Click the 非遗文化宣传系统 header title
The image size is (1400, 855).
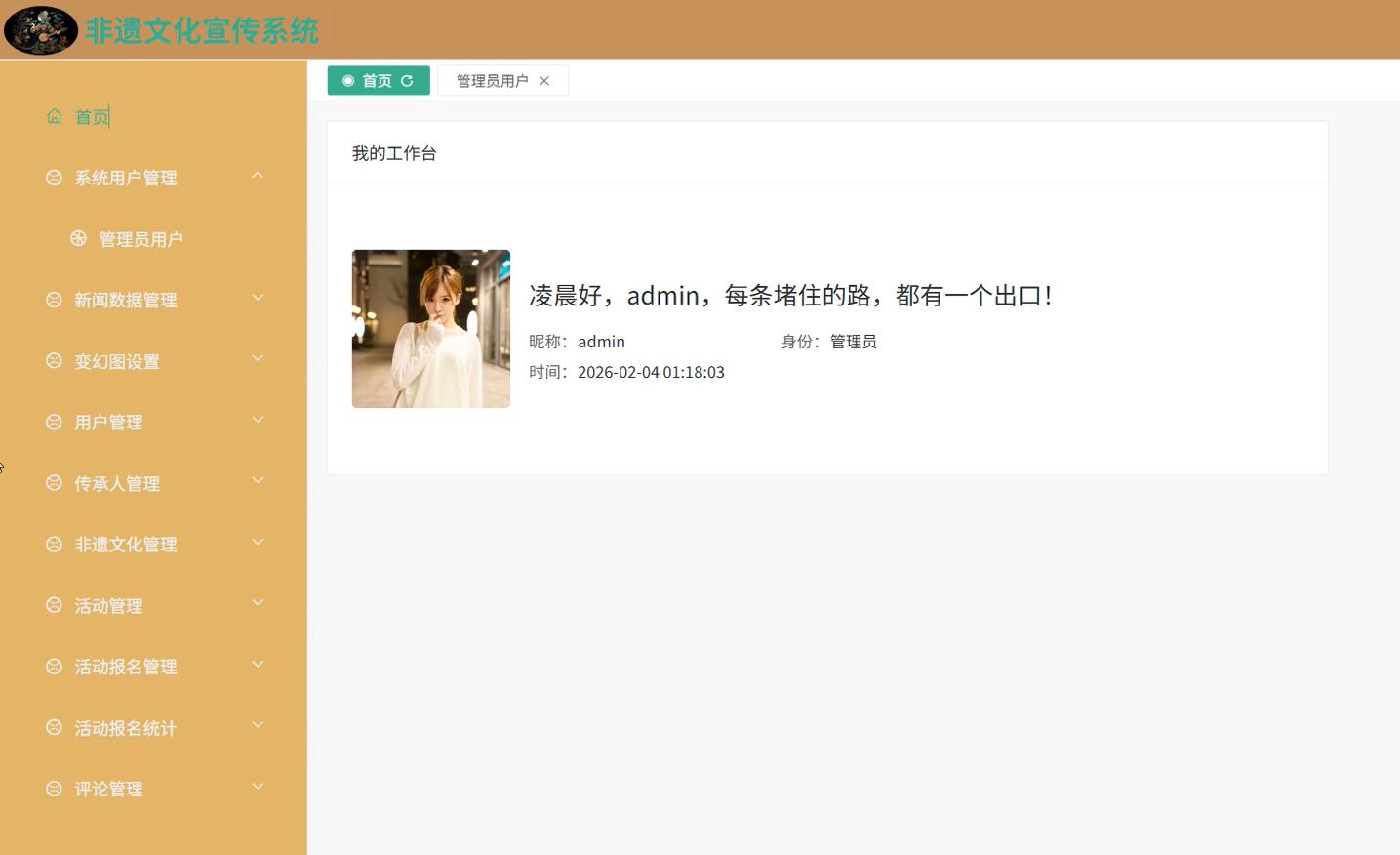click(x=202, y=30)
